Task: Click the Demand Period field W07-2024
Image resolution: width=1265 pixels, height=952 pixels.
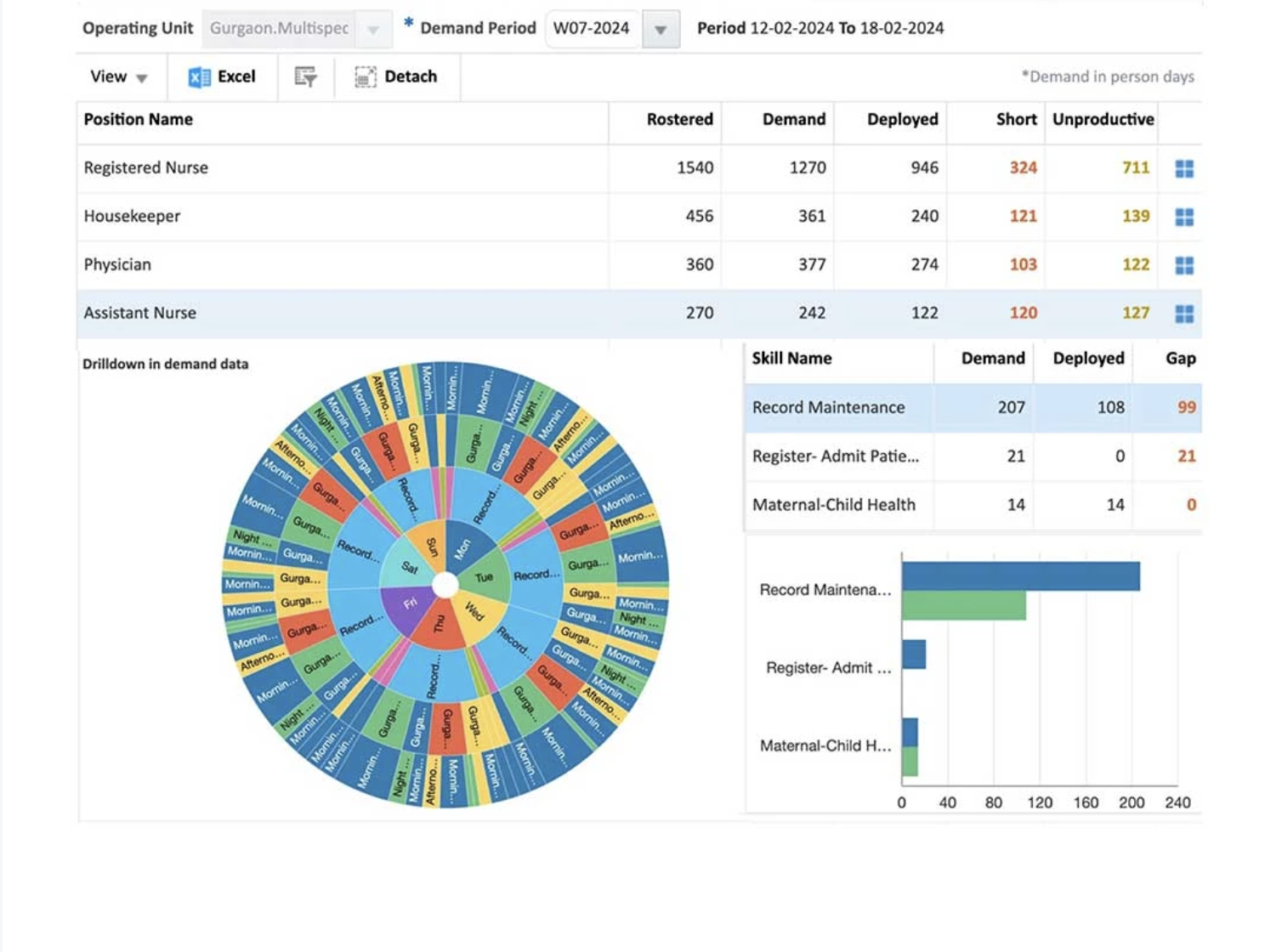Action: point(593,28)
